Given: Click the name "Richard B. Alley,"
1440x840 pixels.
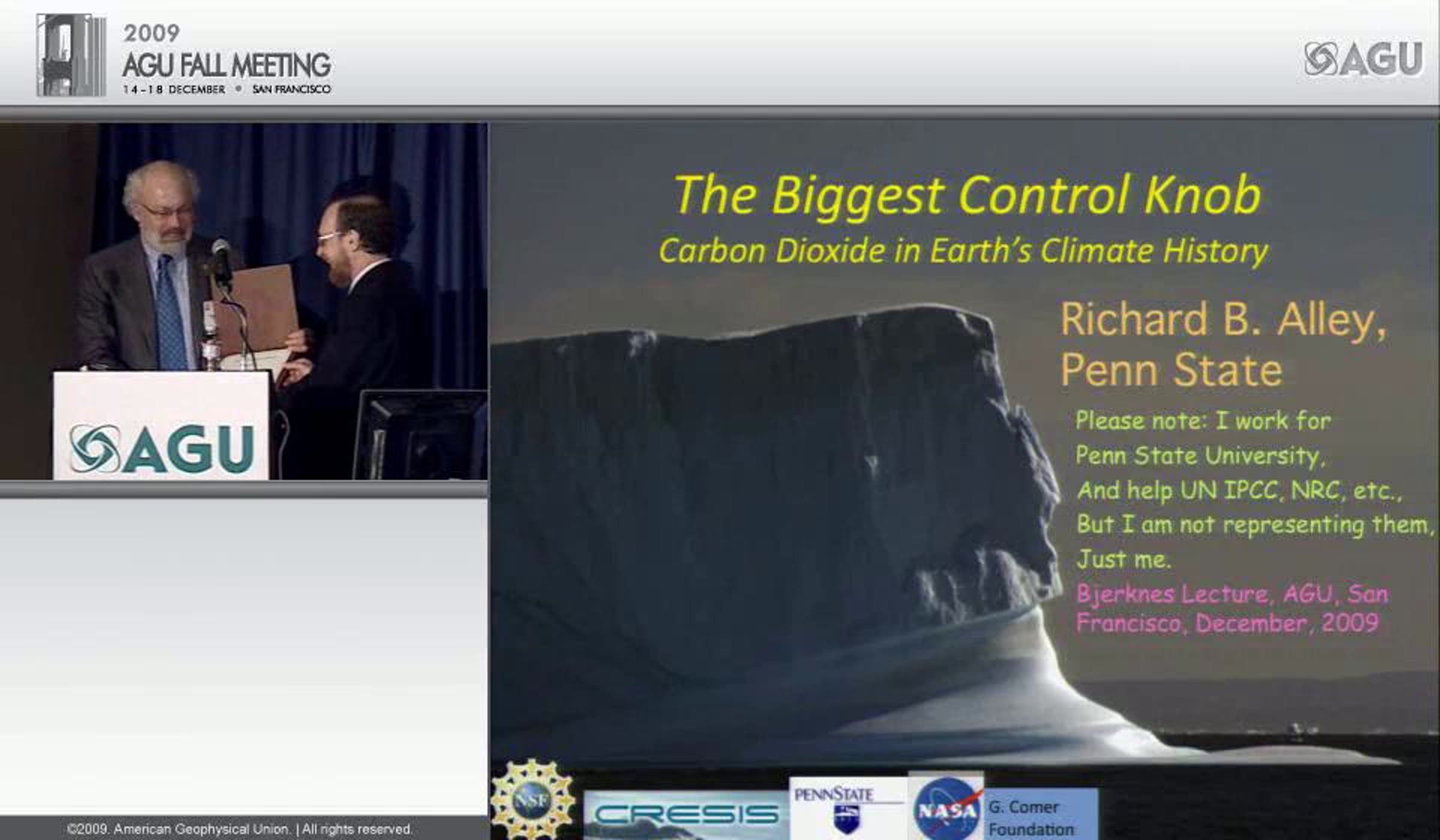Looking at the screenshot, I should click(1224, 320).
